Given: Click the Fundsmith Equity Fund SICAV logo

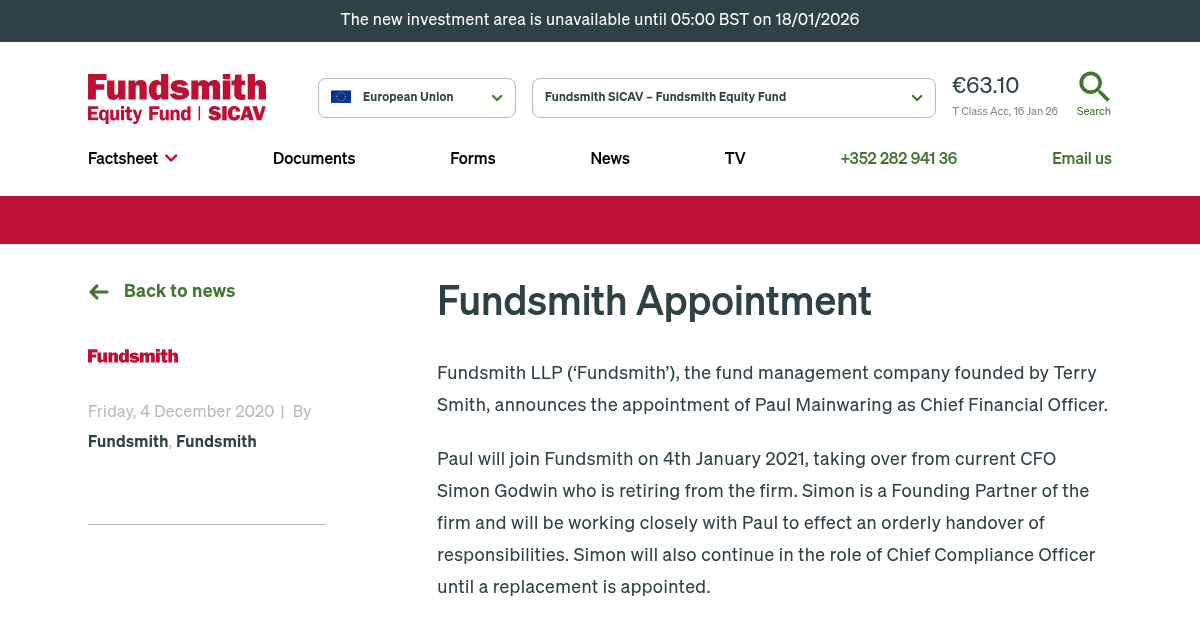Looking at the screenshot, I should (x=176, y=97).
